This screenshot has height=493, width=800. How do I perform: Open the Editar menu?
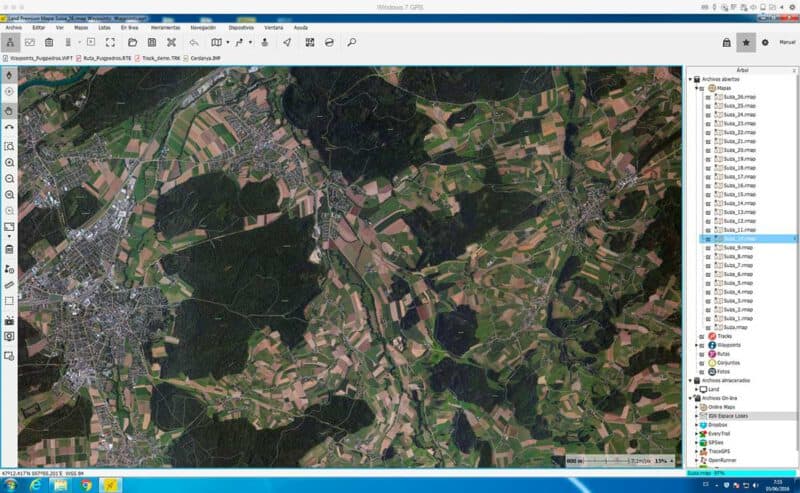coord(39,28)
